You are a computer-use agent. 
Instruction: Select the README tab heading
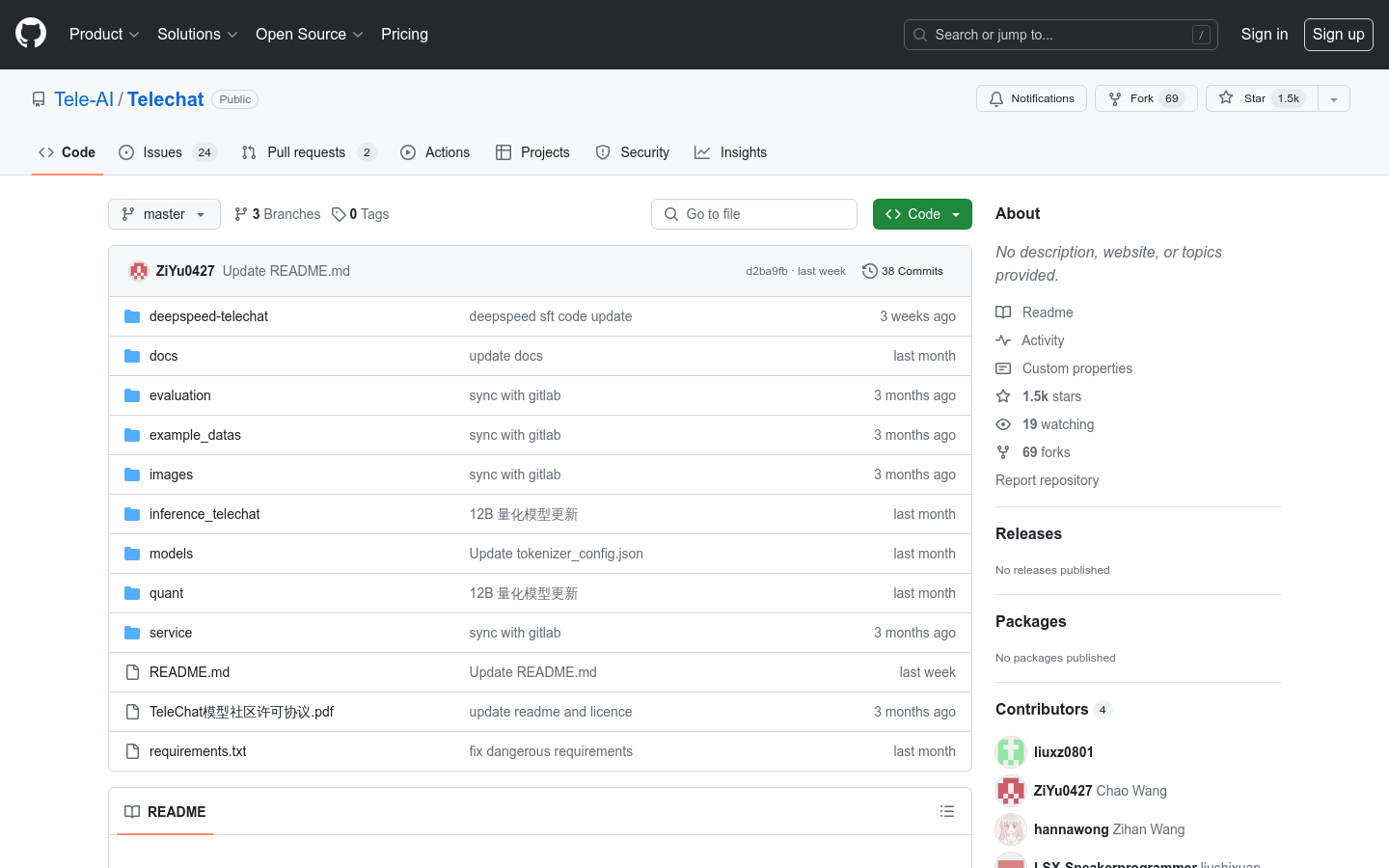[x=165, y=812]
